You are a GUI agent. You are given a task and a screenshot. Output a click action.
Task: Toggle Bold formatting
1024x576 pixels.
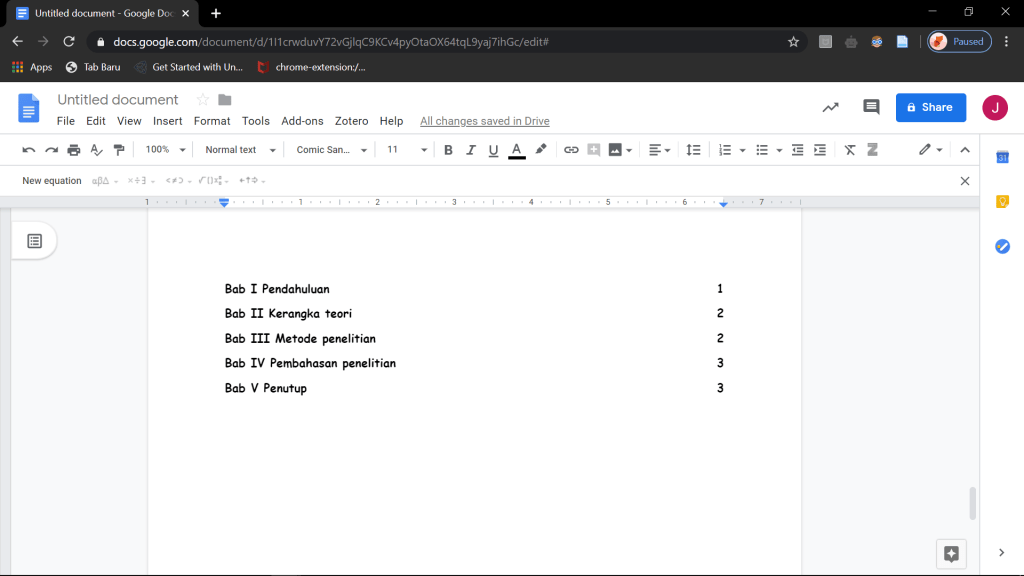[x=448, y=150]
